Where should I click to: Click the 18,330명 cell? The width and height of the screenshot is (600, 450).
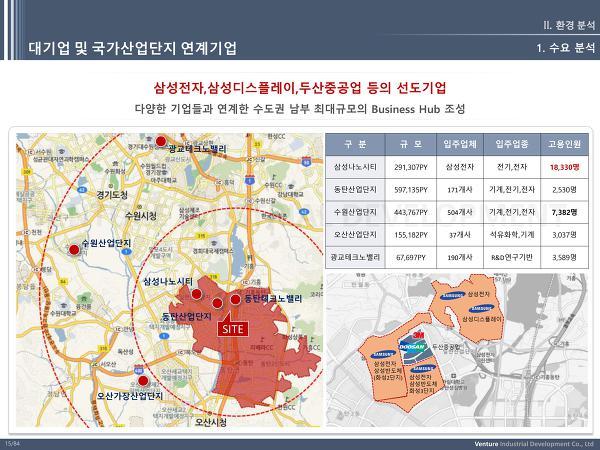point(564,167)
